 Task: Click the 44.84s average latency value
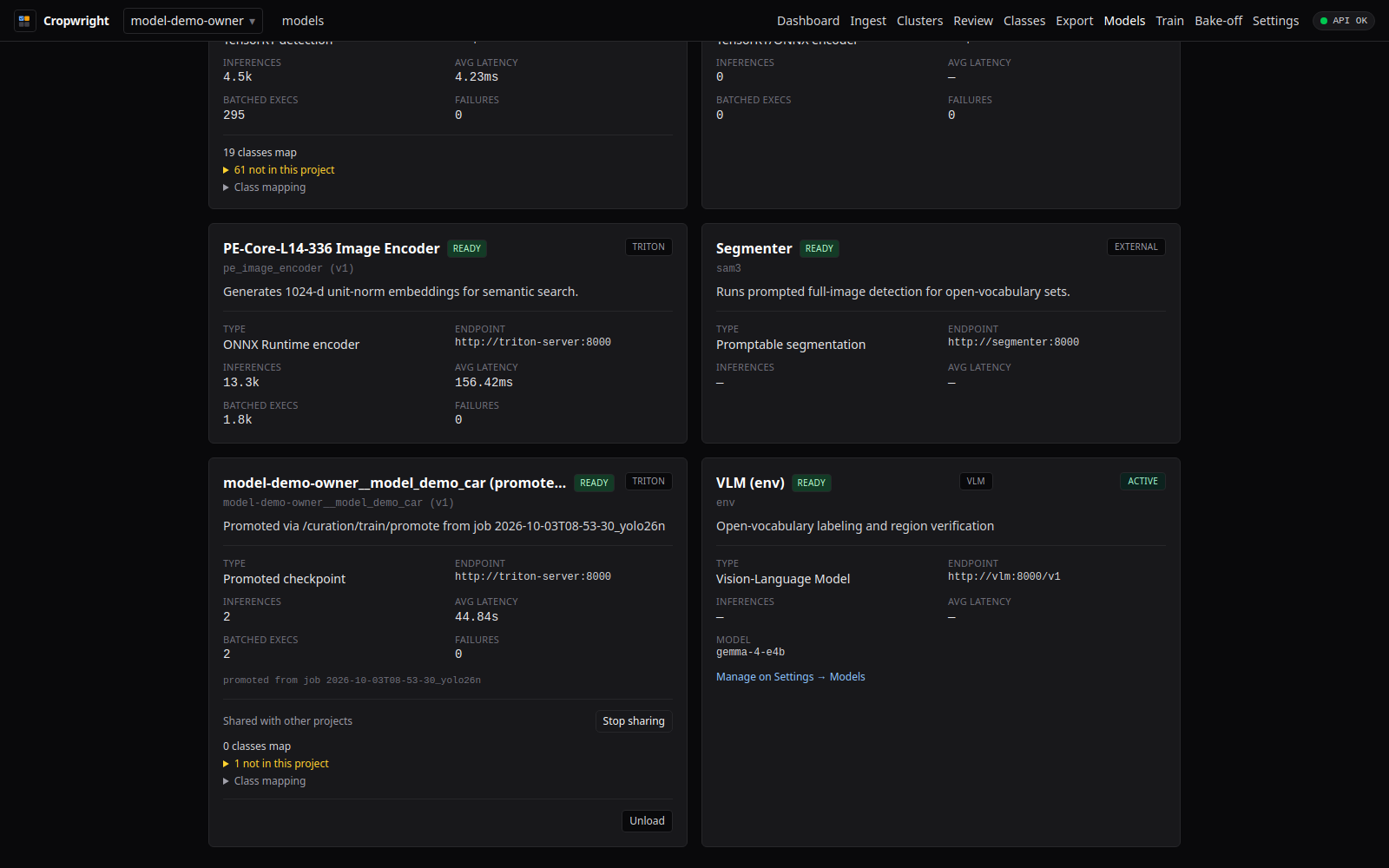[477, 617]
